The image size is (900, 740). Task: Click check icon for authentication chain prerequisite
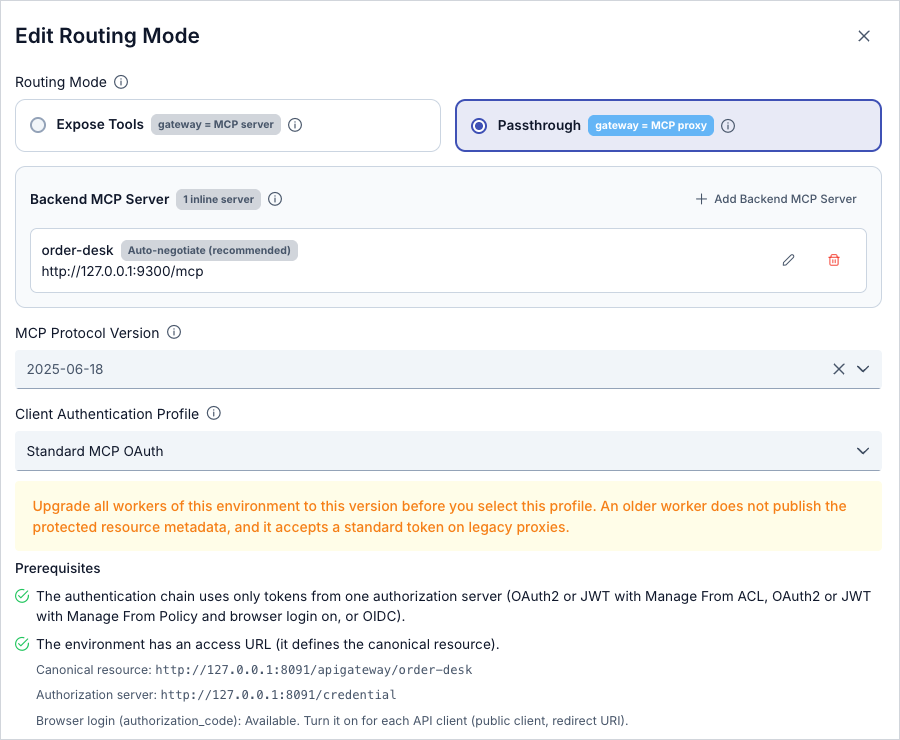22,596
